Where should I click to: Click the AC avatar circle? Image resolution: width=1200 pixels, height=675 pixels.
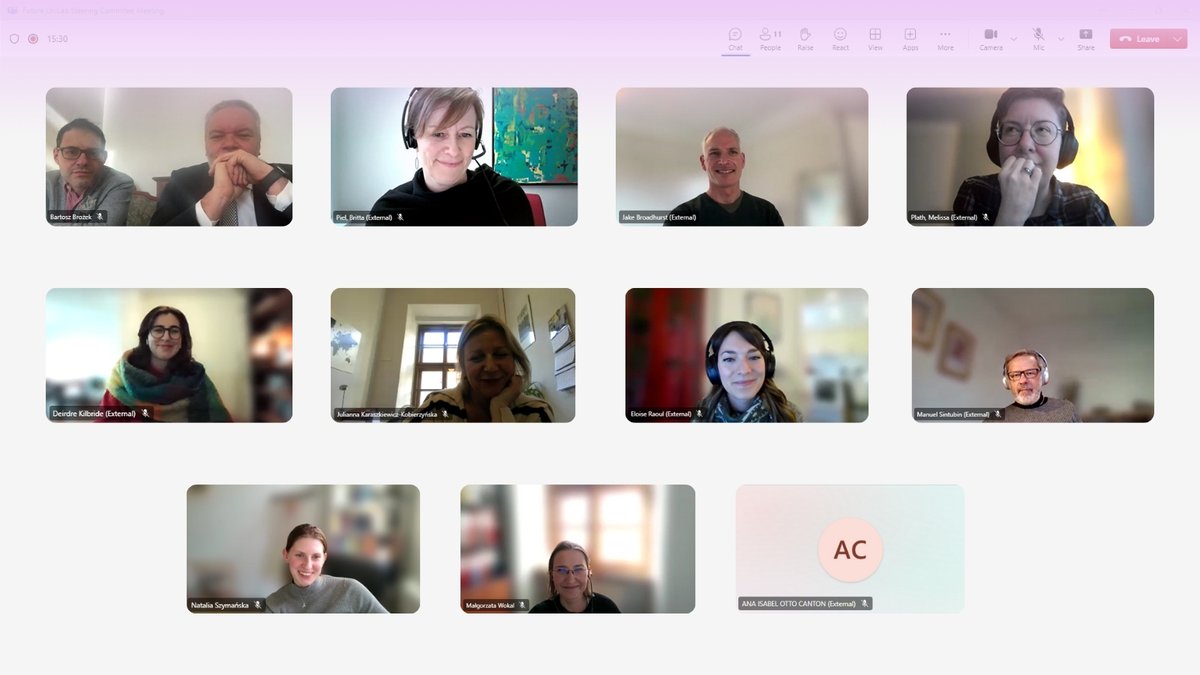[x=850, y=549]
